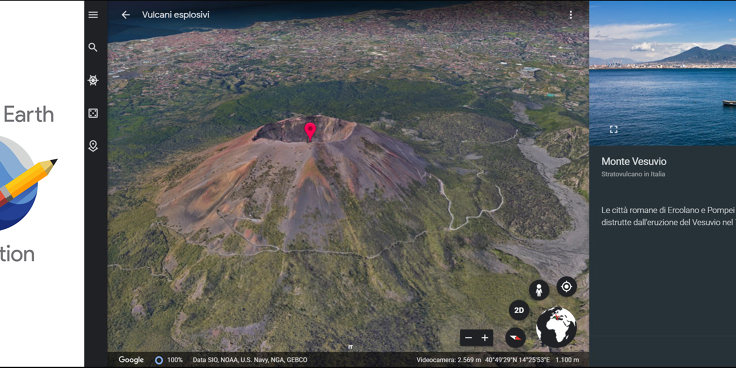This screenshot has height=368, width=736.
Task: Click the Monte Vesuvio title
Action: [x=634, y=161]
